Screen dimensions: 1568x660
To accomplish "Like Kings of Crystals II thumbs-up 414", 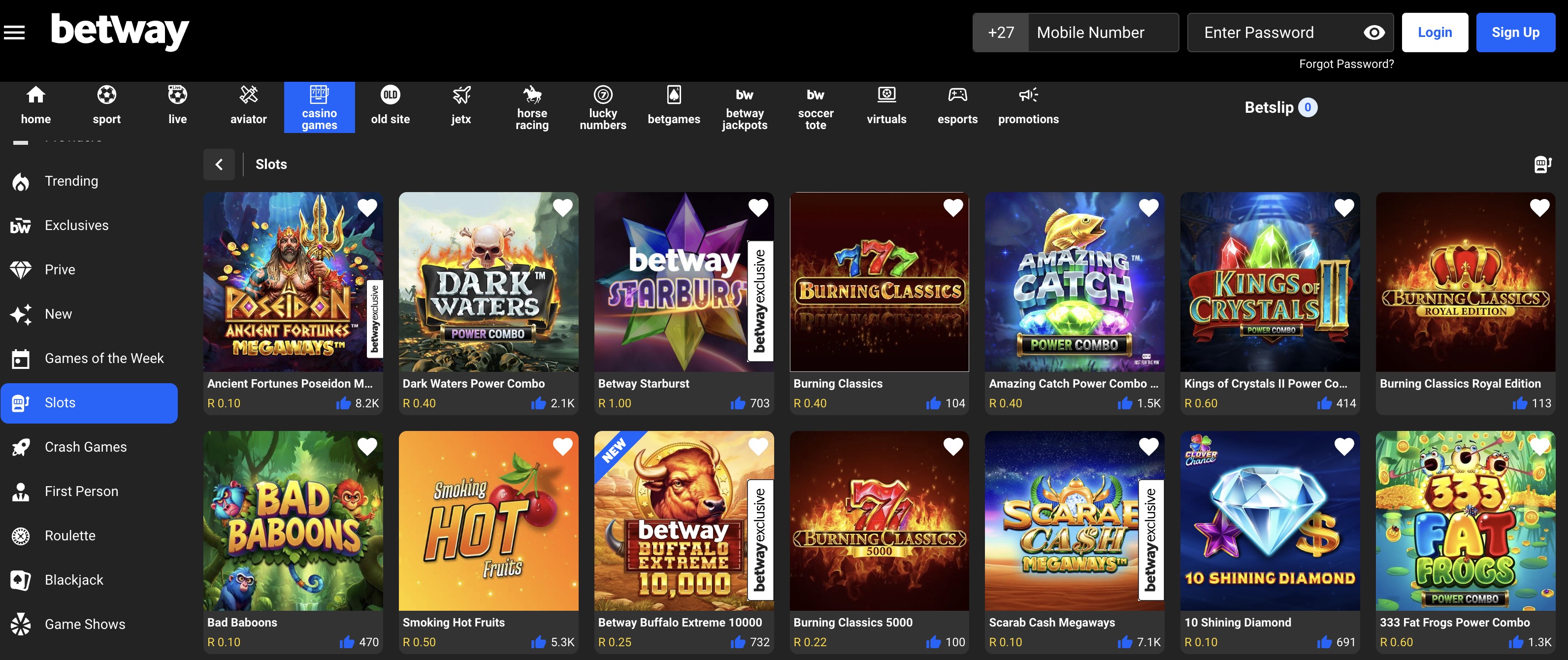I will [1325, 402].
